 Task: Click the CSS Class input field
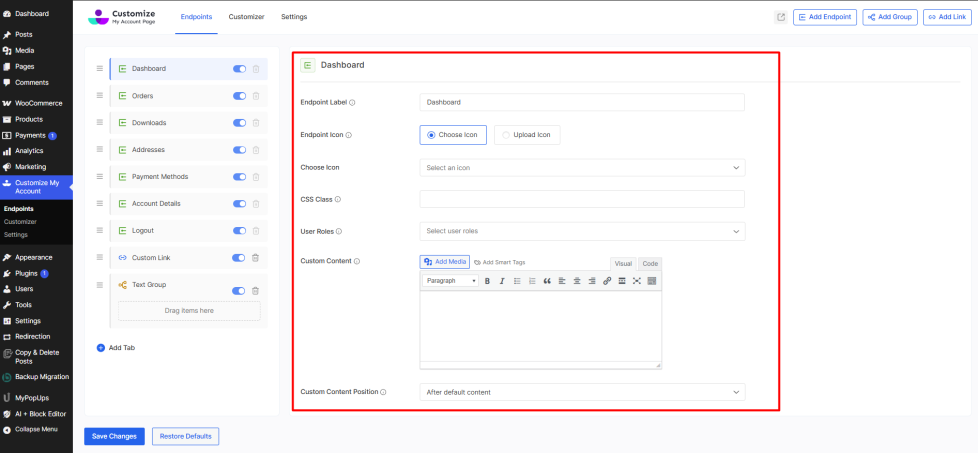pyautogui.click(x=582, y=199)
